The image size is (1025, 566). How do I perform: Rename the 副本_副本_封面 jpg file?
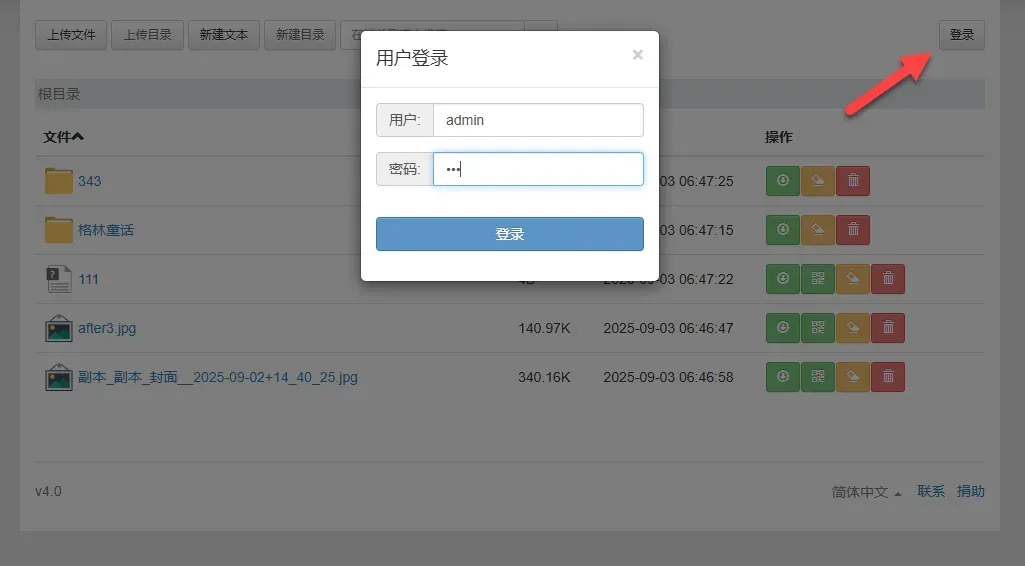click(853, 377)
